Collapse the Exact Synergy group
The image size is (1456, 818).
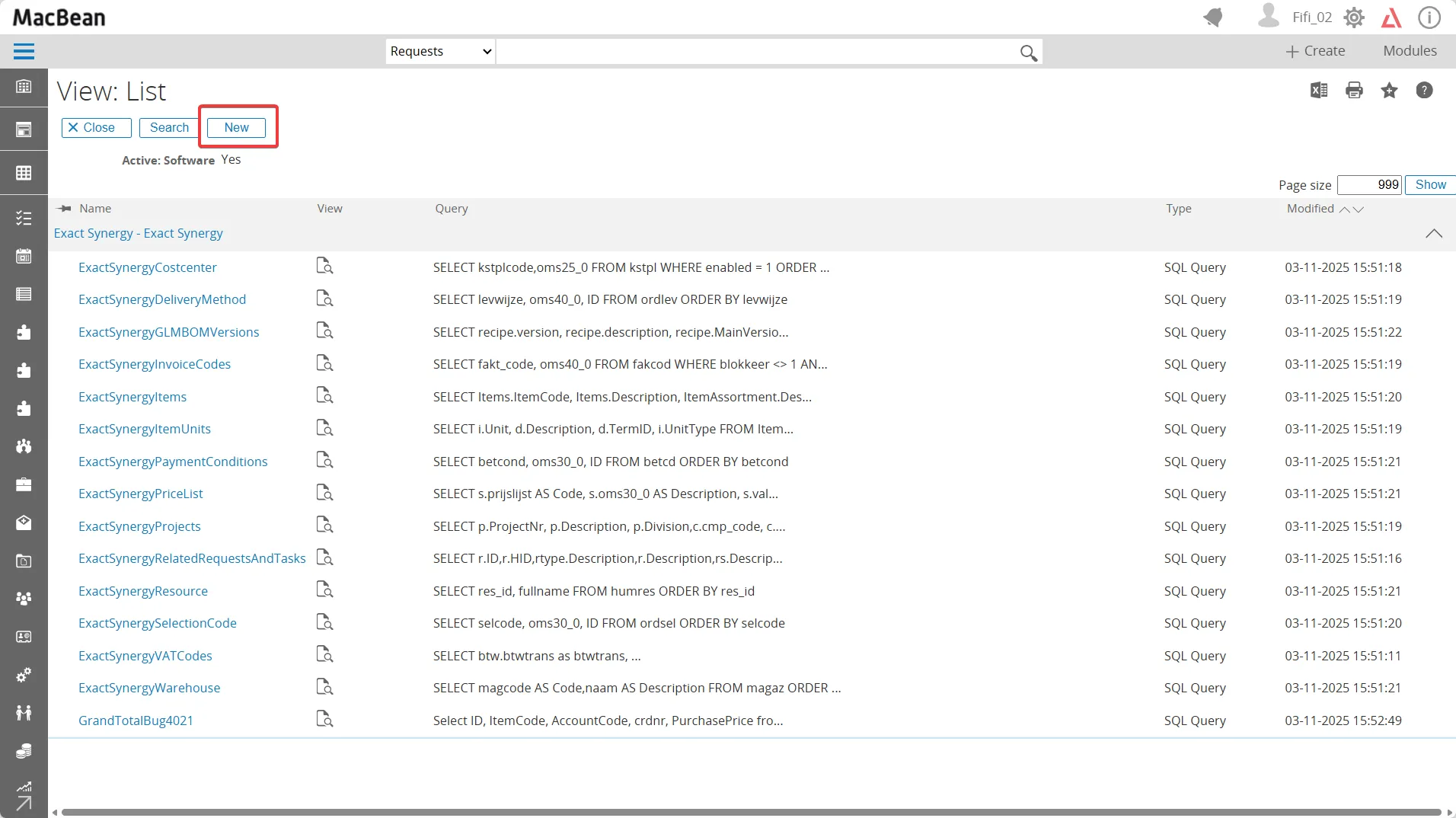coord(1433,233)
